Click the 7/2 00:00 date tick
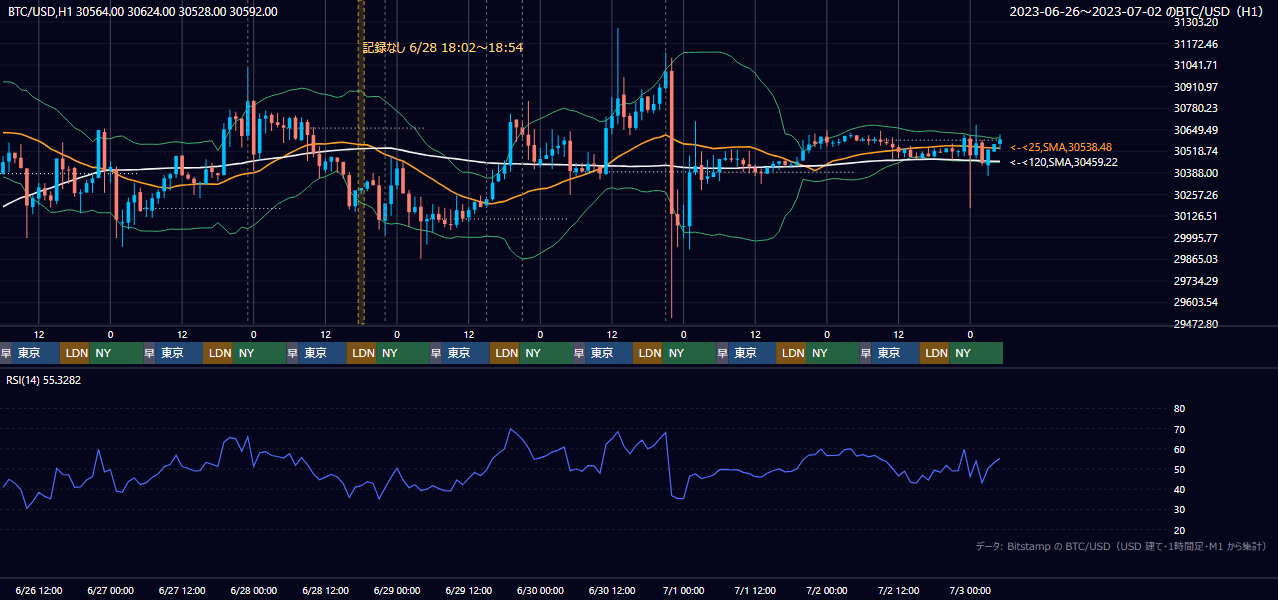 click(x=827, y=591)
